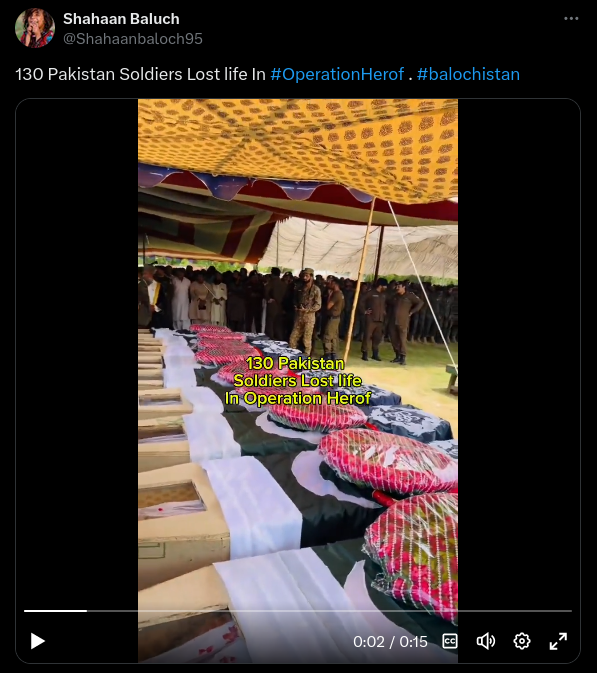Image resolution: width=597 pixels, height=673 pixels.
Task: Play the video
Action: point(38,641)
